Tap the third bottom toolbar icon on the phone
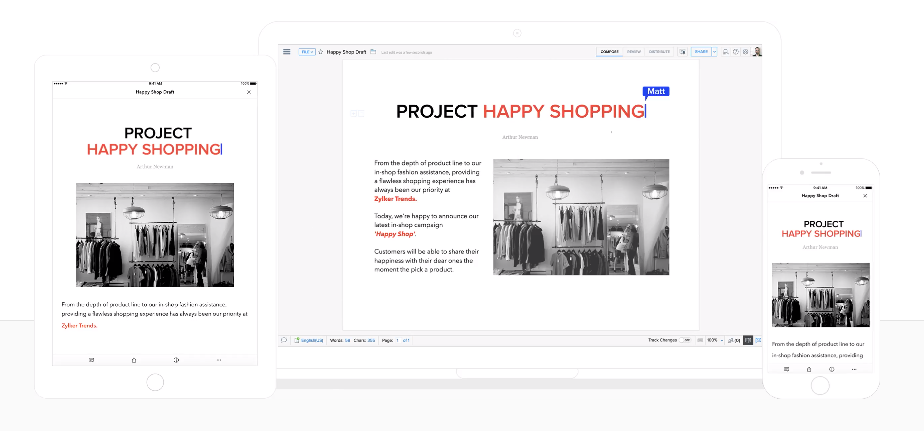924x431 pixels. (831, 369)
